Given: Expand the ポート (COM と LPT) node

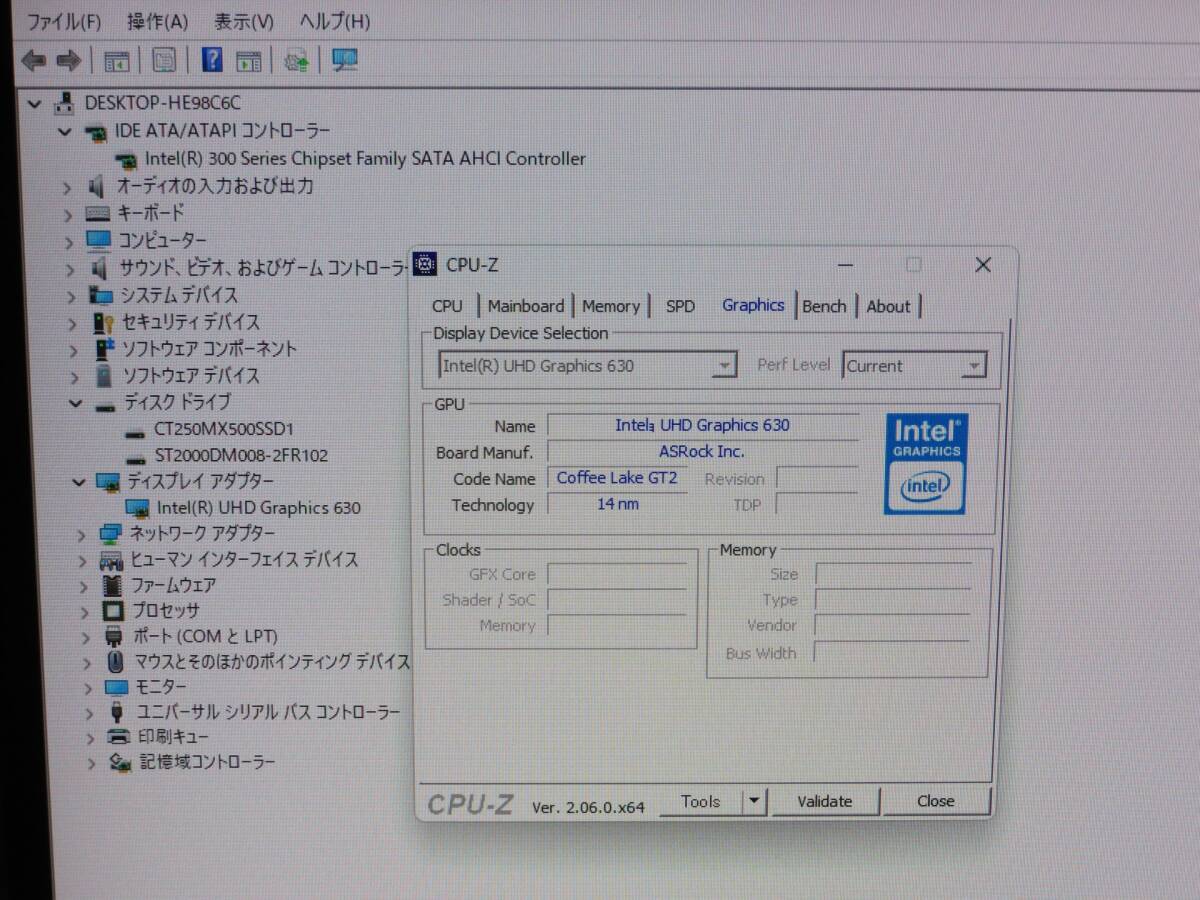Looking at the screenshot, I should click(86, 637).
